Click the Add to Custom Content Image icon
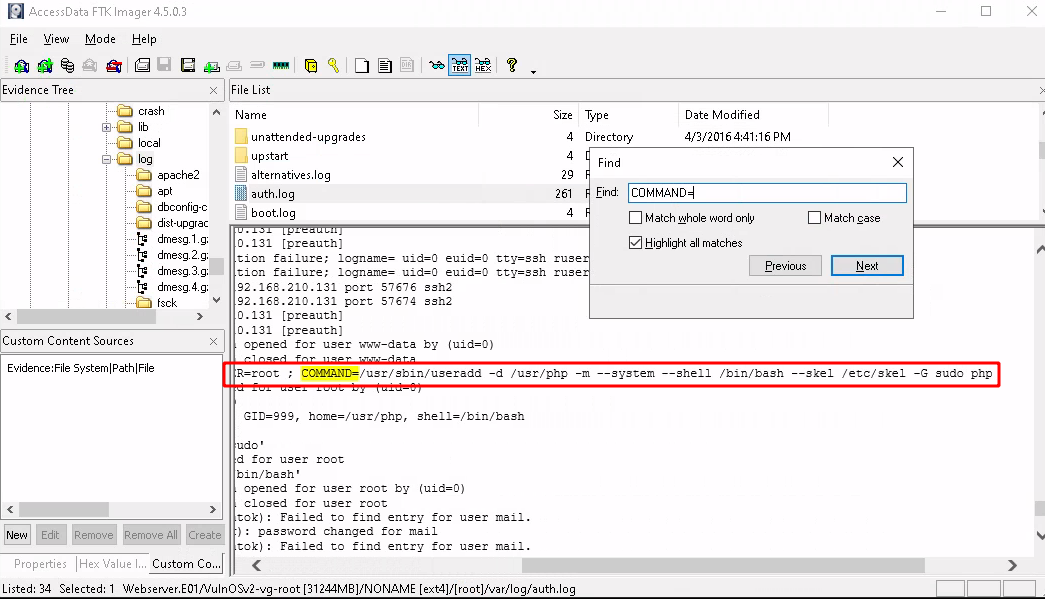This screenshot has width=1045, height=599. (x=212, y=65)
